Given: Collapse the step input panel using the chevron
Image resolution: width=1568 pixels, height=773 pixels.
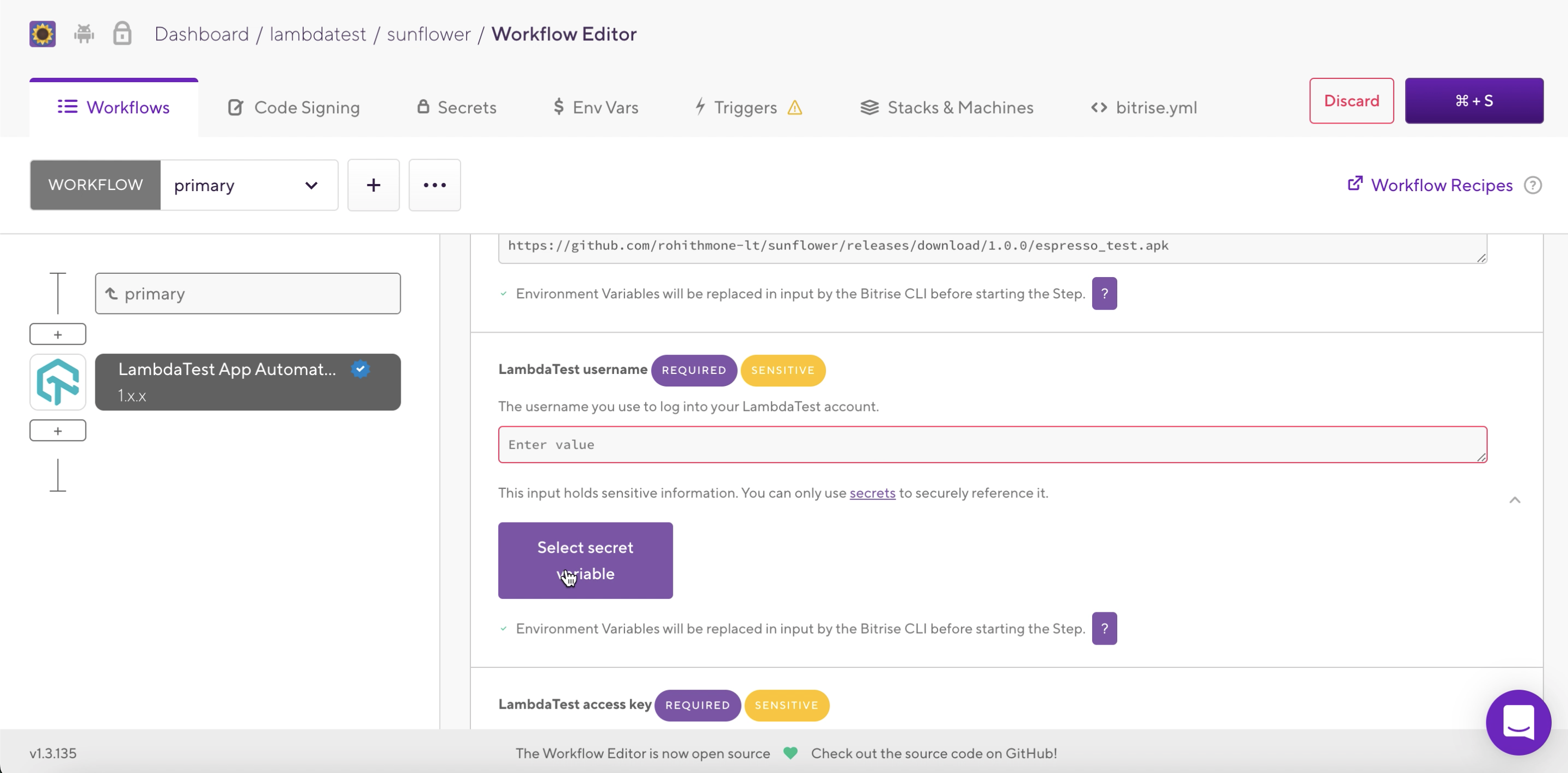Looking at the screenshot, I should click(x=1516, y=500).
